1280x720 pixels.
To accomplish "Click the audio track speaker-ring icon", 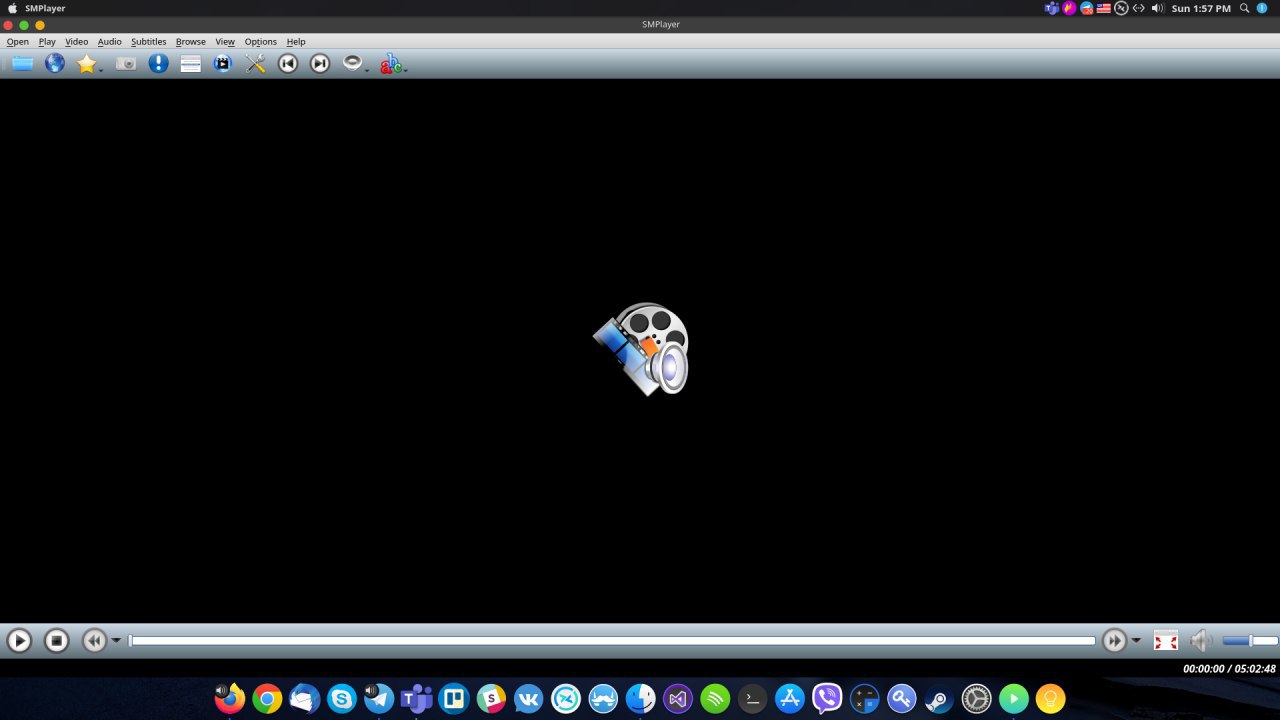I will tap(352, 63).
